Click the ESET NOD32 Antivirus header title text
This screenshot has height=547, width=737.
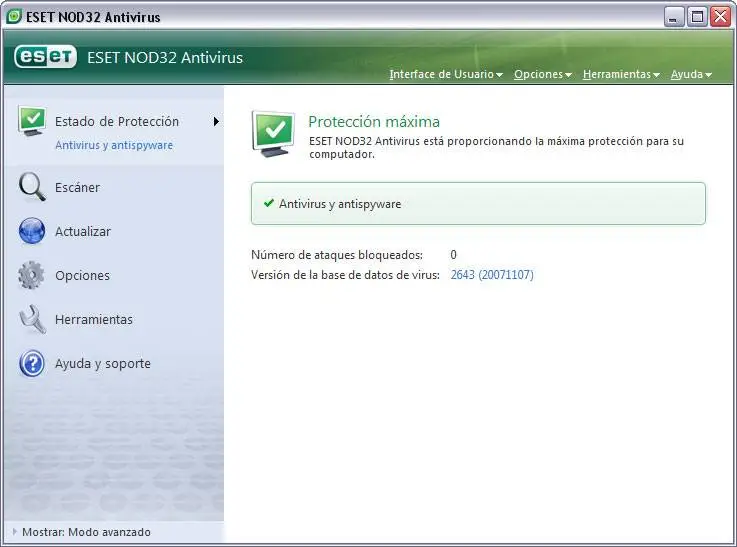[165, 57]
